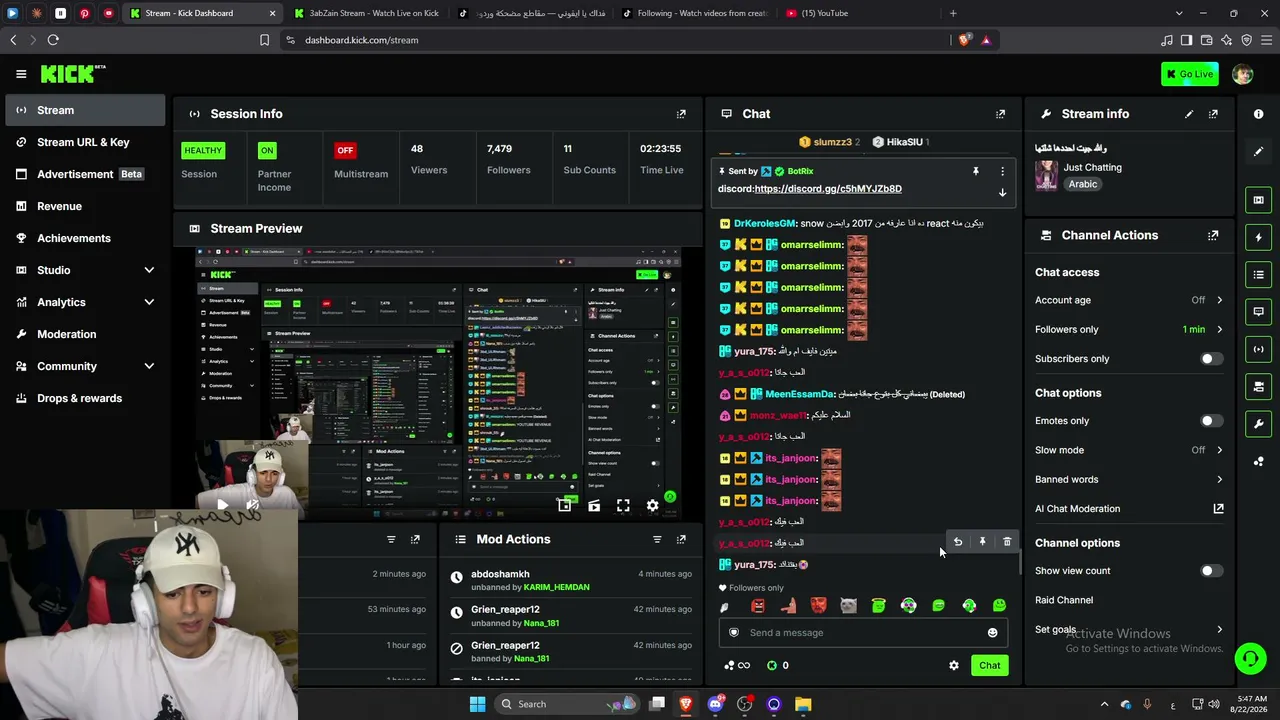Expand the Community sidebar section
Image resolution: width=1280 pixels, height=720 pixels.
pos(149,366)
